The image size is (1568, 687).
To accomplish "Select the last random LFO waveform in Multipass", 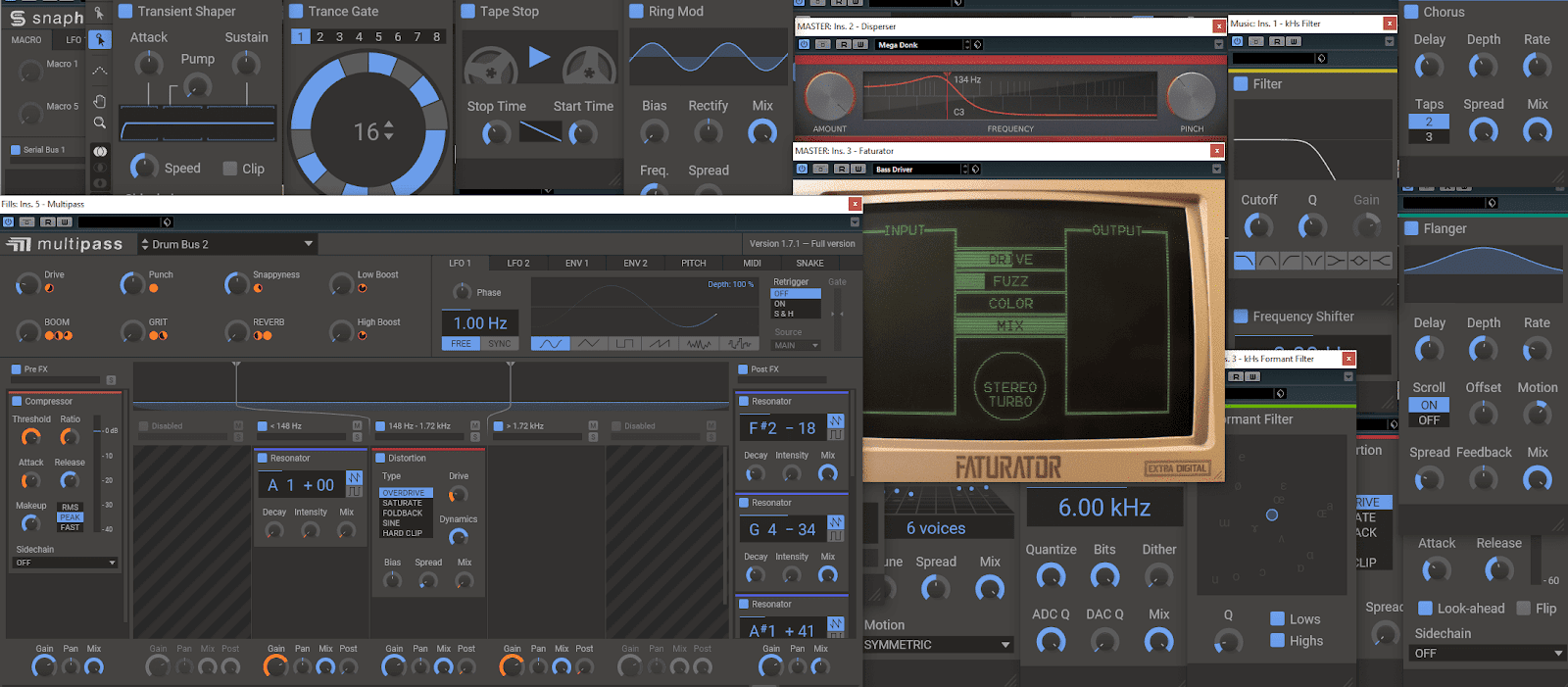I will point(739,344).
